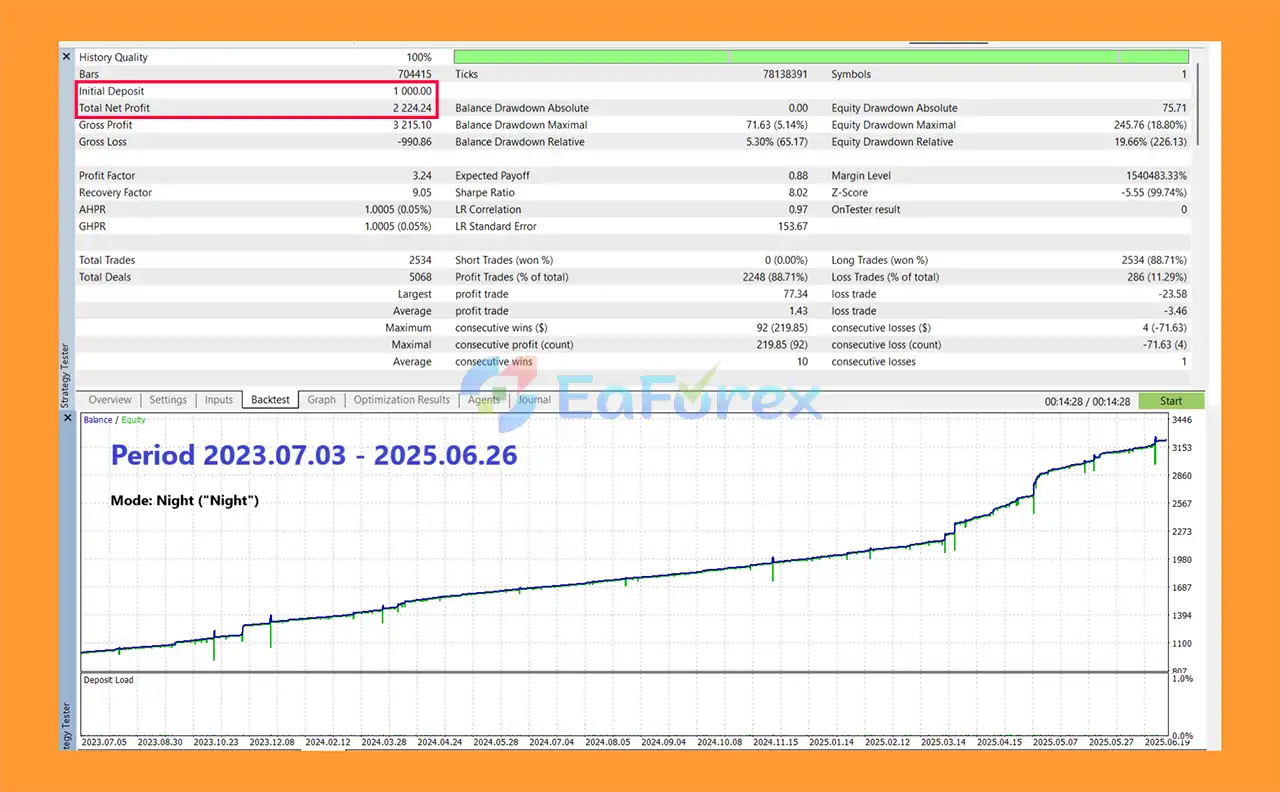Click the Total Trades value 2534
This screenshot has width=1280, height=792.
(x=420, y=260)
